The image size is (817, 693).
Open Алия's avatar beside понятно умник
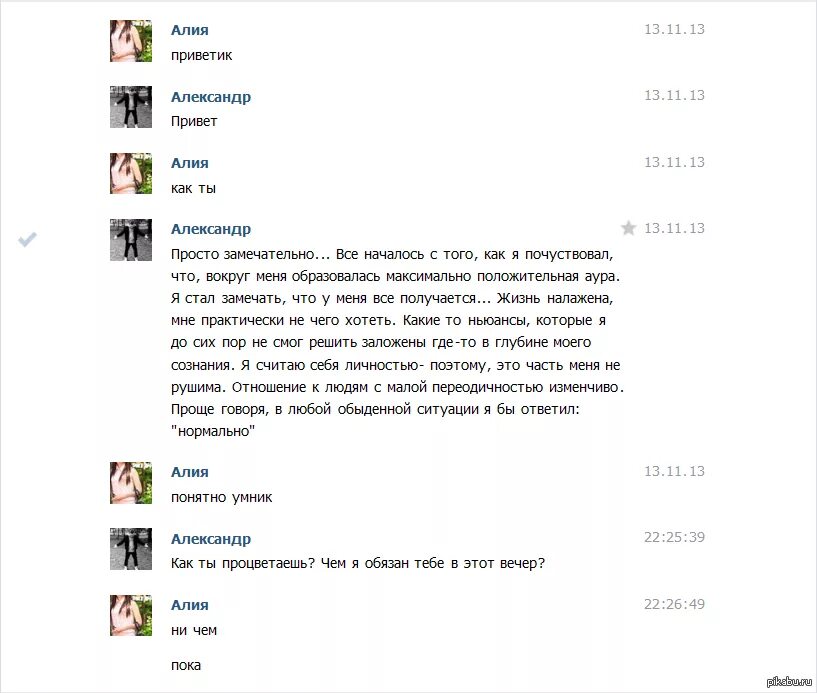(131, 483)
